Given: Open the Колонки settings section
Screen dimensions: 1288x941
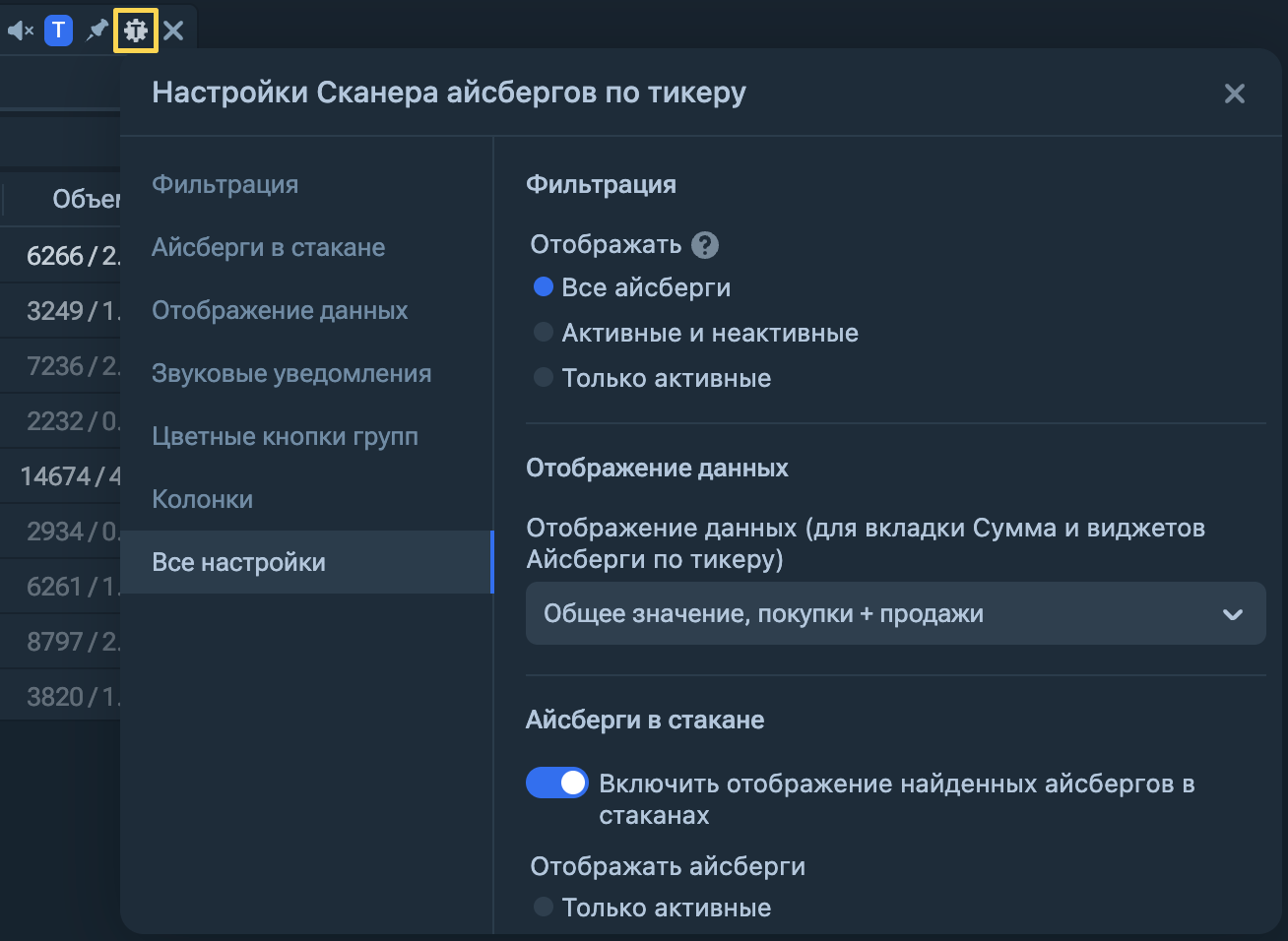Looking at the screenshot, I should click(202, 499).
